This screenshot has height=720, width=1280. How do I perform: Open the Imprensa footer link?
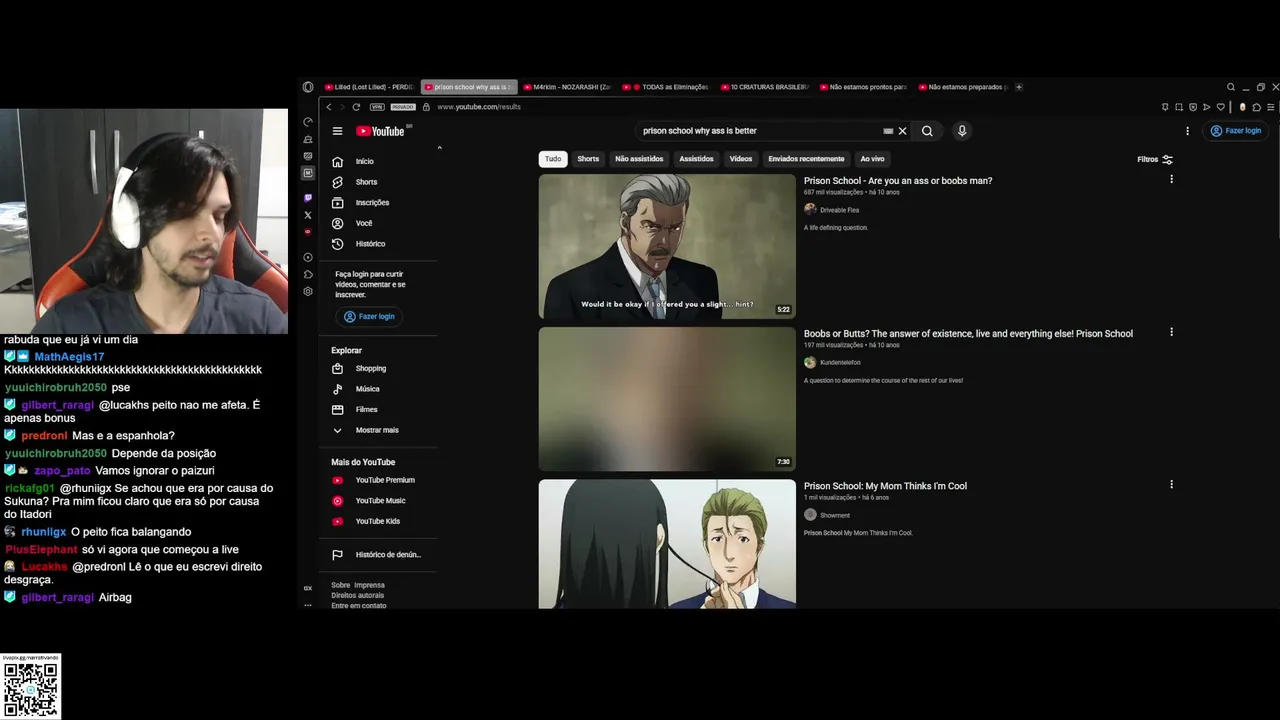[369, 585]
